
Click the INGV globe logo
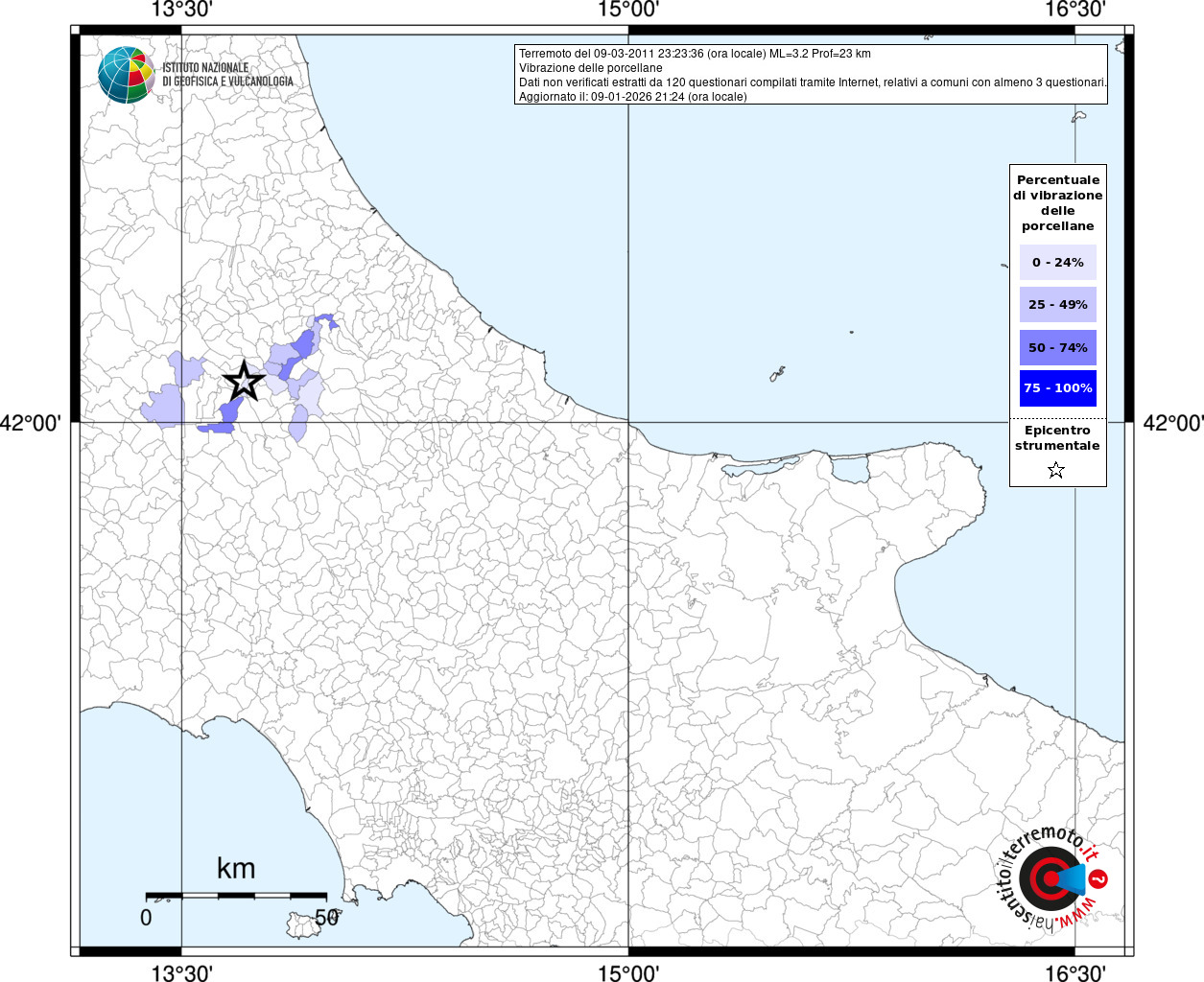click(x=127, y=75)
